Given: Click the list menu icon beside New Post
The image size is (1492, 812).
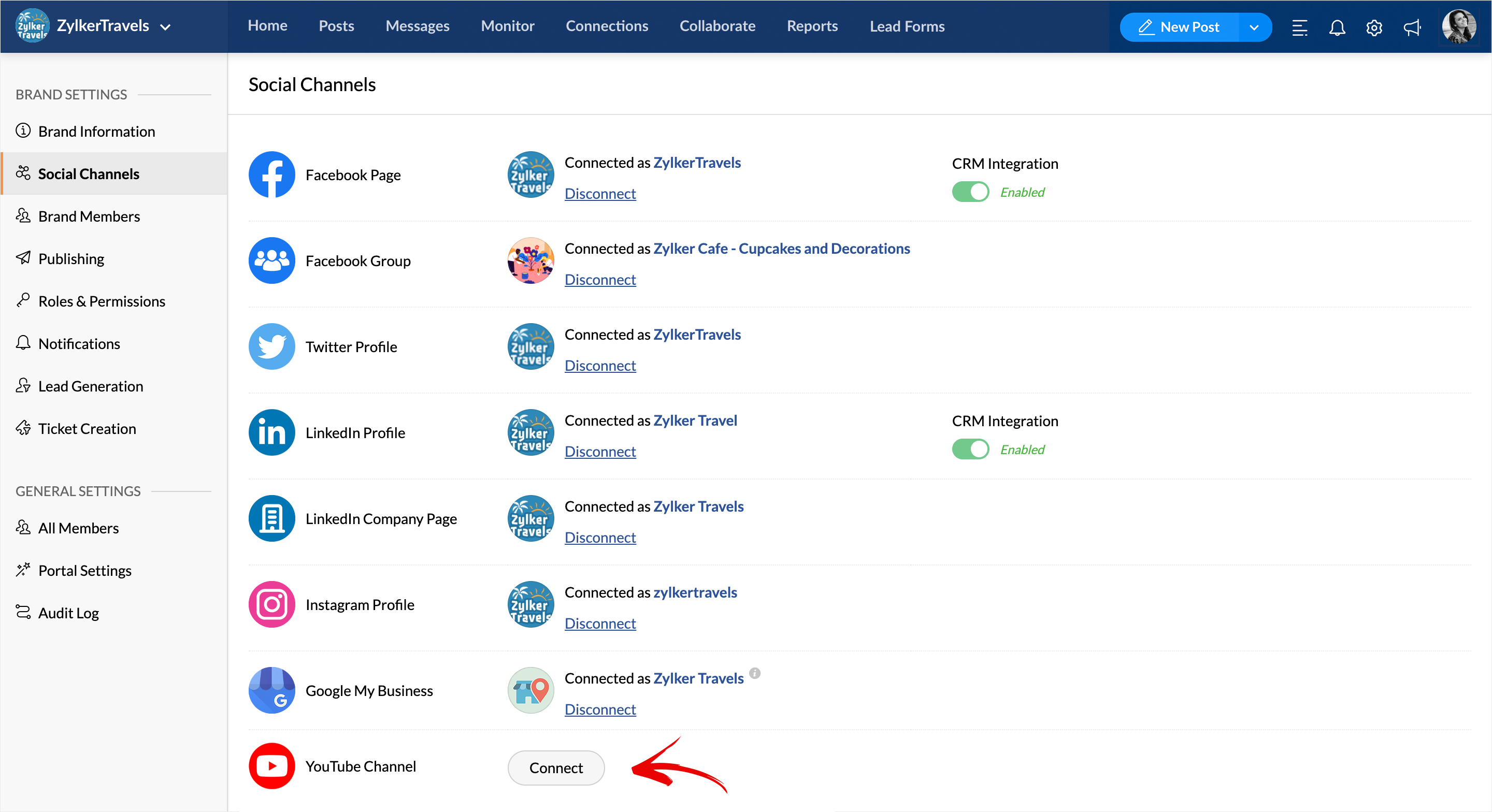Looking at the screenshot, I should coord(1299,27).
